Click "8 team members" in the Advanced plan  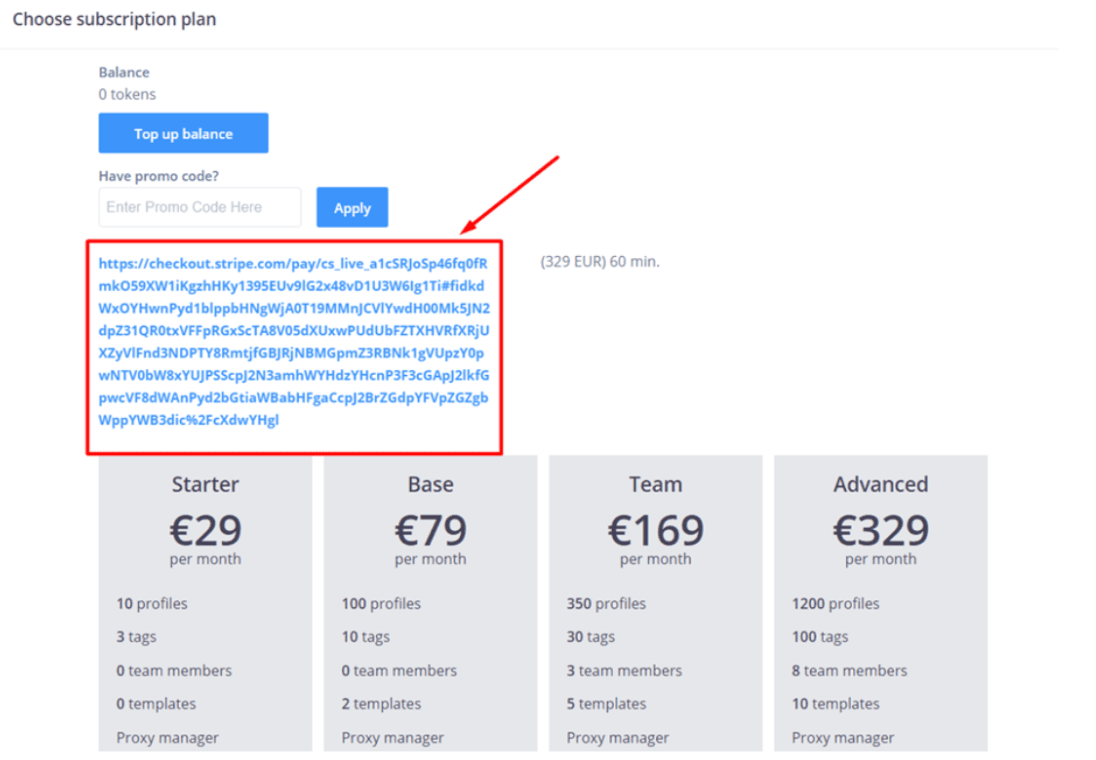tap(849, 670)
